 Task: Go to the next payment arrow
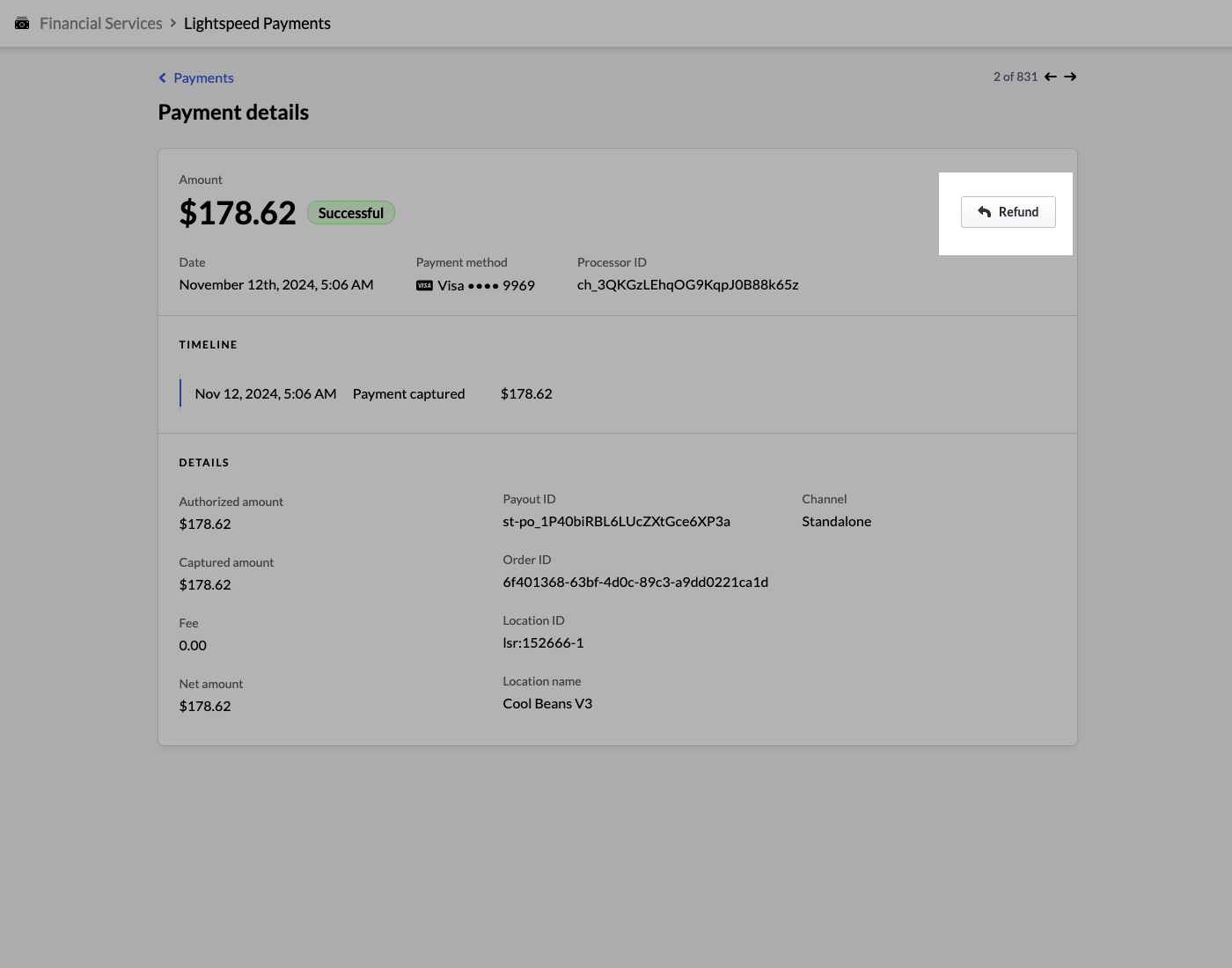tap(1070, 77)
